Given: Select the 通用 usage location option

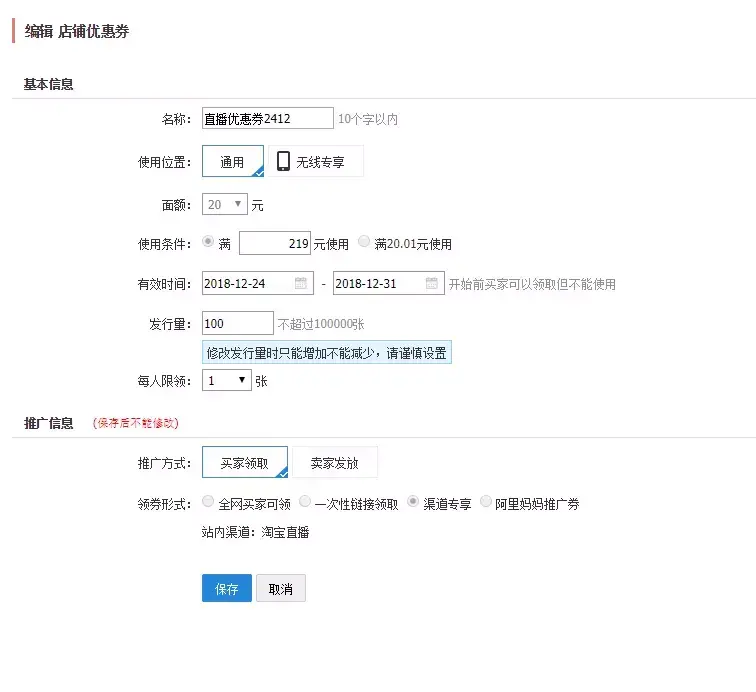Looking at the screenshot, I should [x=233, y=161].
